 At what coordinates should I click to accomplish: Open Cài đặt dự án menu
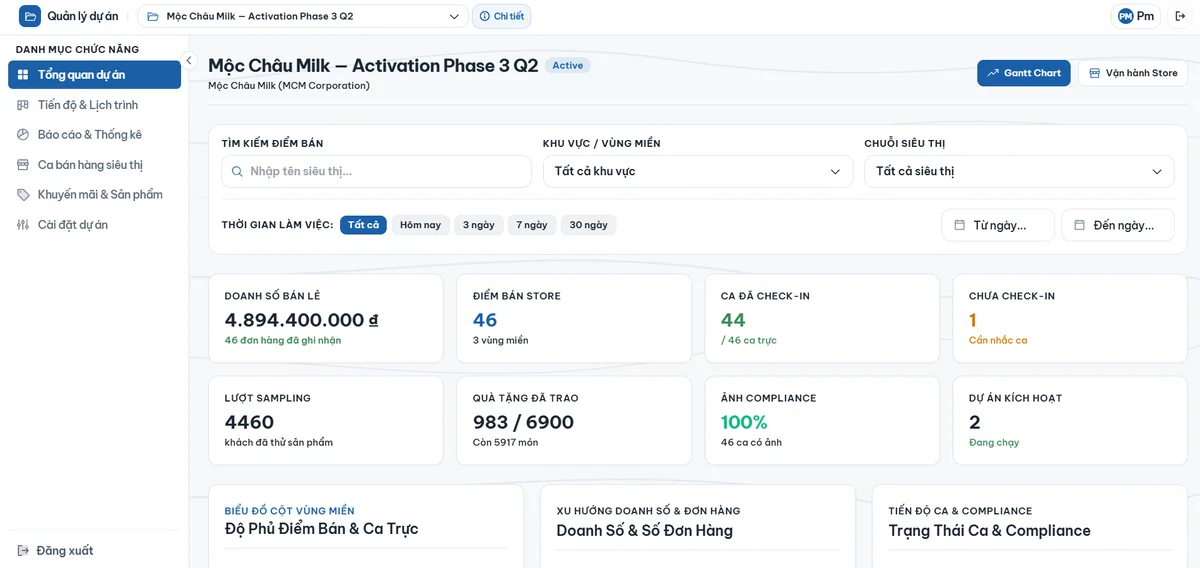coord(94,225)
